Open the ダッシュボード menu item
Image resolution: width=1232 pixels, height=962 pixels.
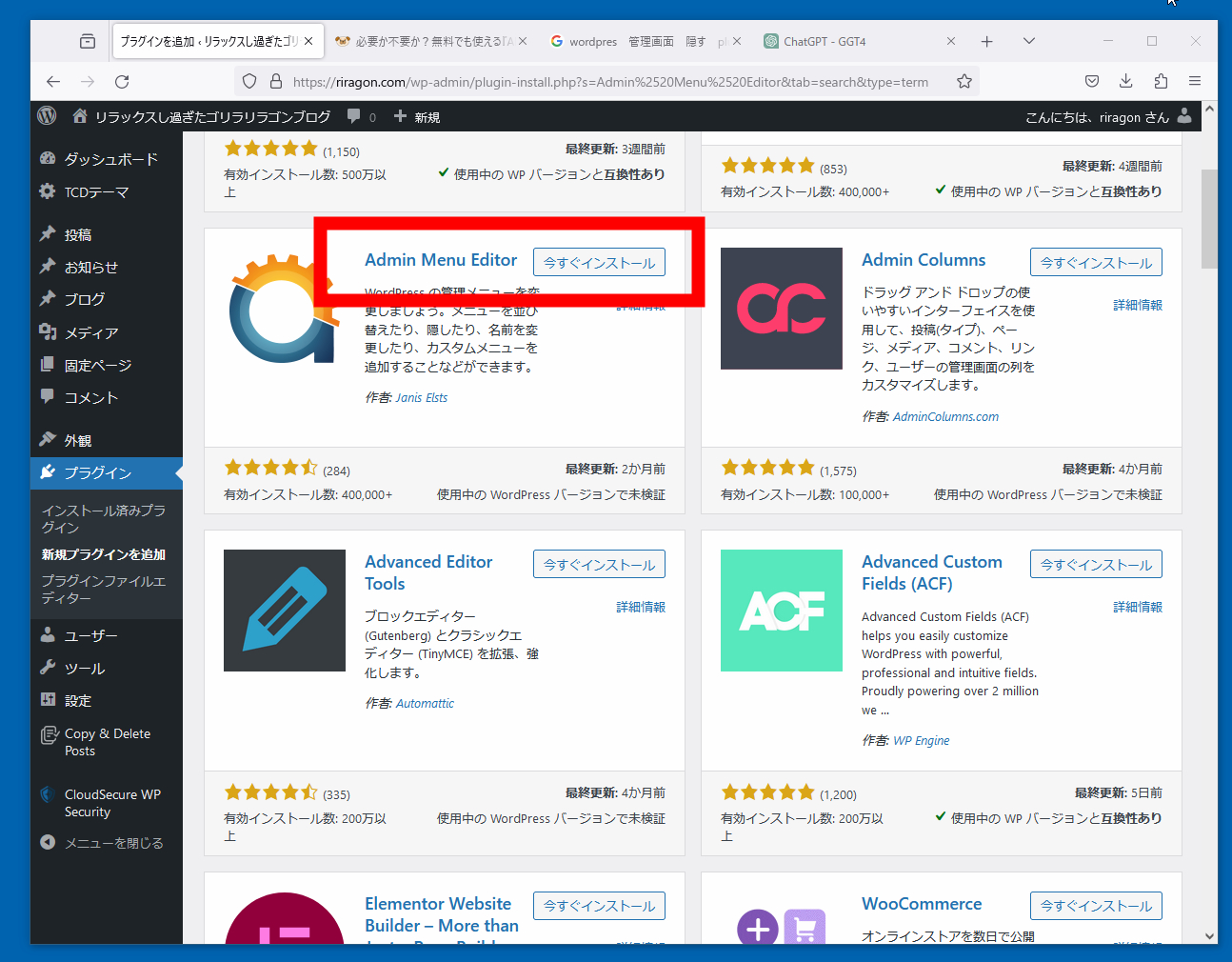(110, 159)
